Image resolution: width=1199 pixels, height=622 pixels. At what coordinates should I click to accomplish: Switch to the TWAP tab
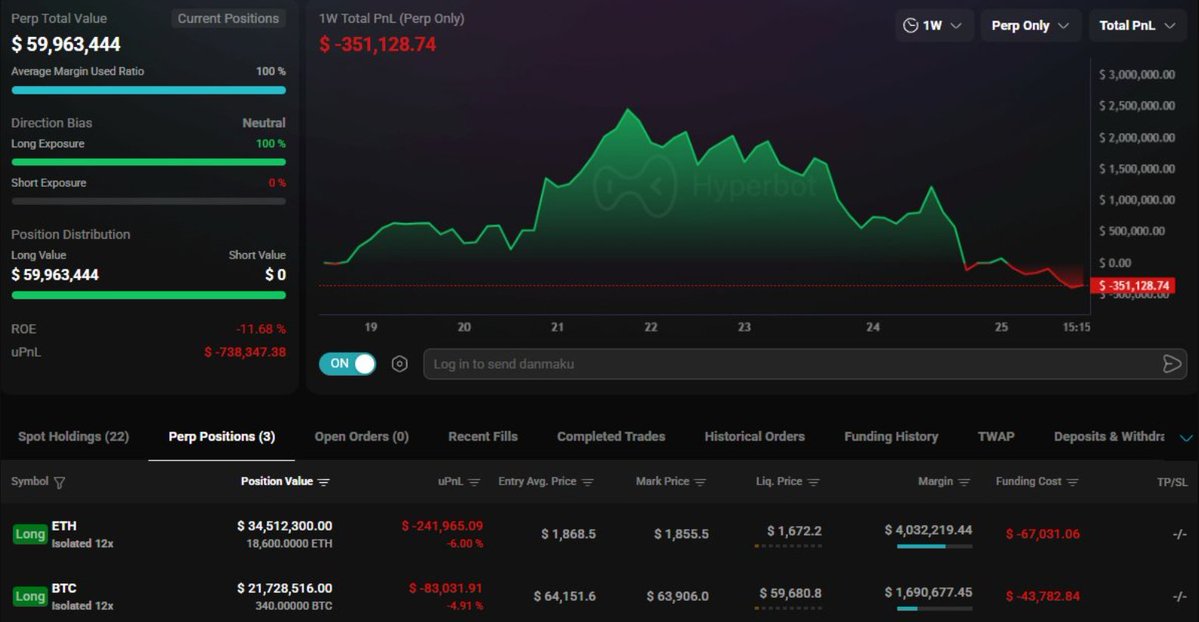(996, 436)
